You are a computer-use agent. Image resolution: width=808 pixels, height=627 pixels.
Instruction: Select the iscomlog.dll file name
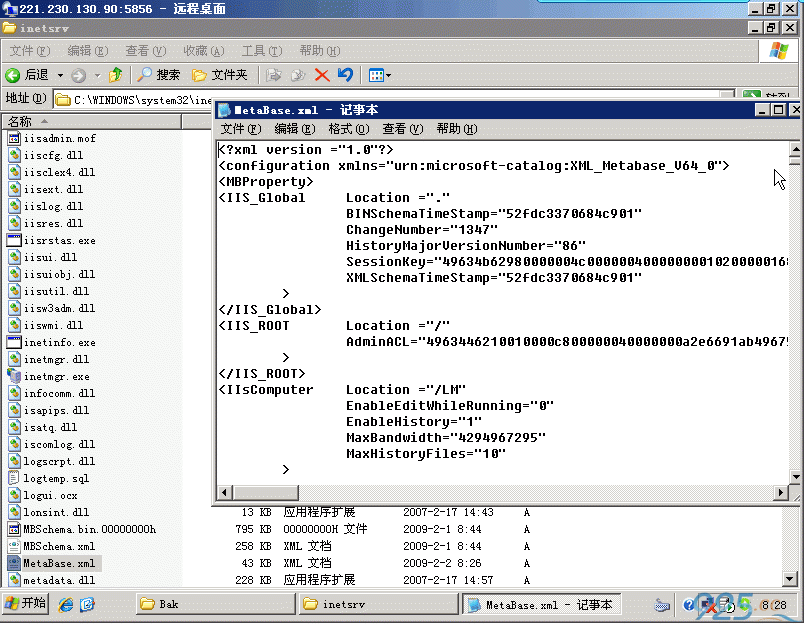pos(59,445)
